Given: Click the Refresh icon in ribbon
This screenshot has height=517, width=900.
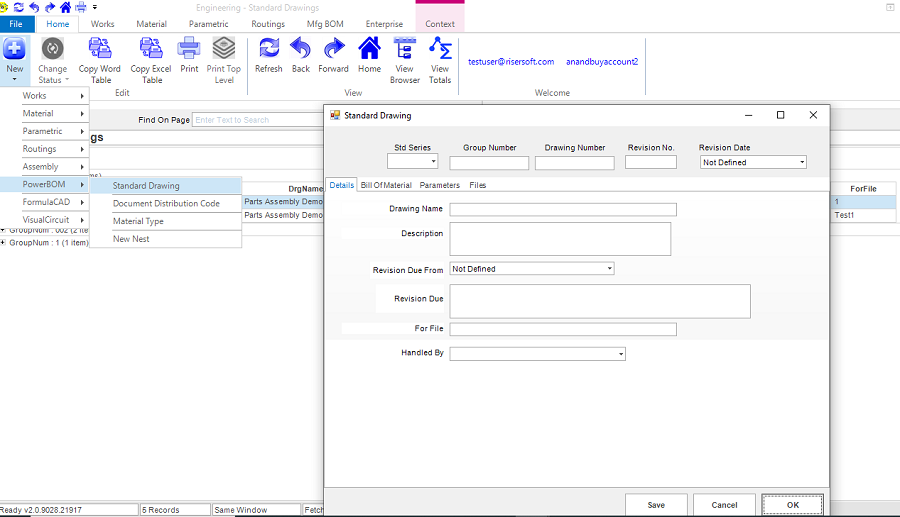Looking at the screenshot, I should pos(268,50).
